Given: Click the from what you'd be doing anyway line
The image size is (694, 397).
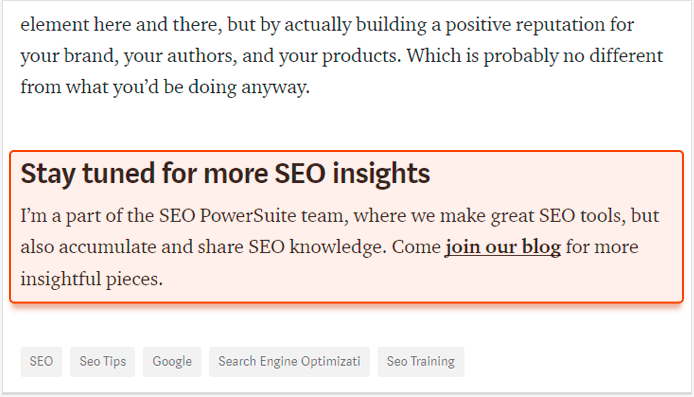Looking at the screenshot, I should click(165, 87).
